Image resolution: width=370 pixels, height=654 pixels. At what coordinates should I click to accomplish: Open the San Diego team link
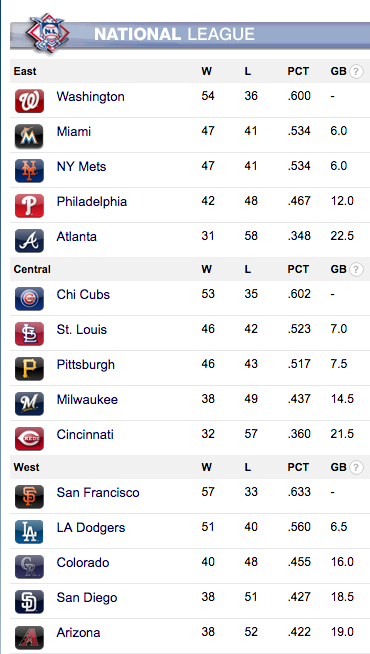pos(87,598)
